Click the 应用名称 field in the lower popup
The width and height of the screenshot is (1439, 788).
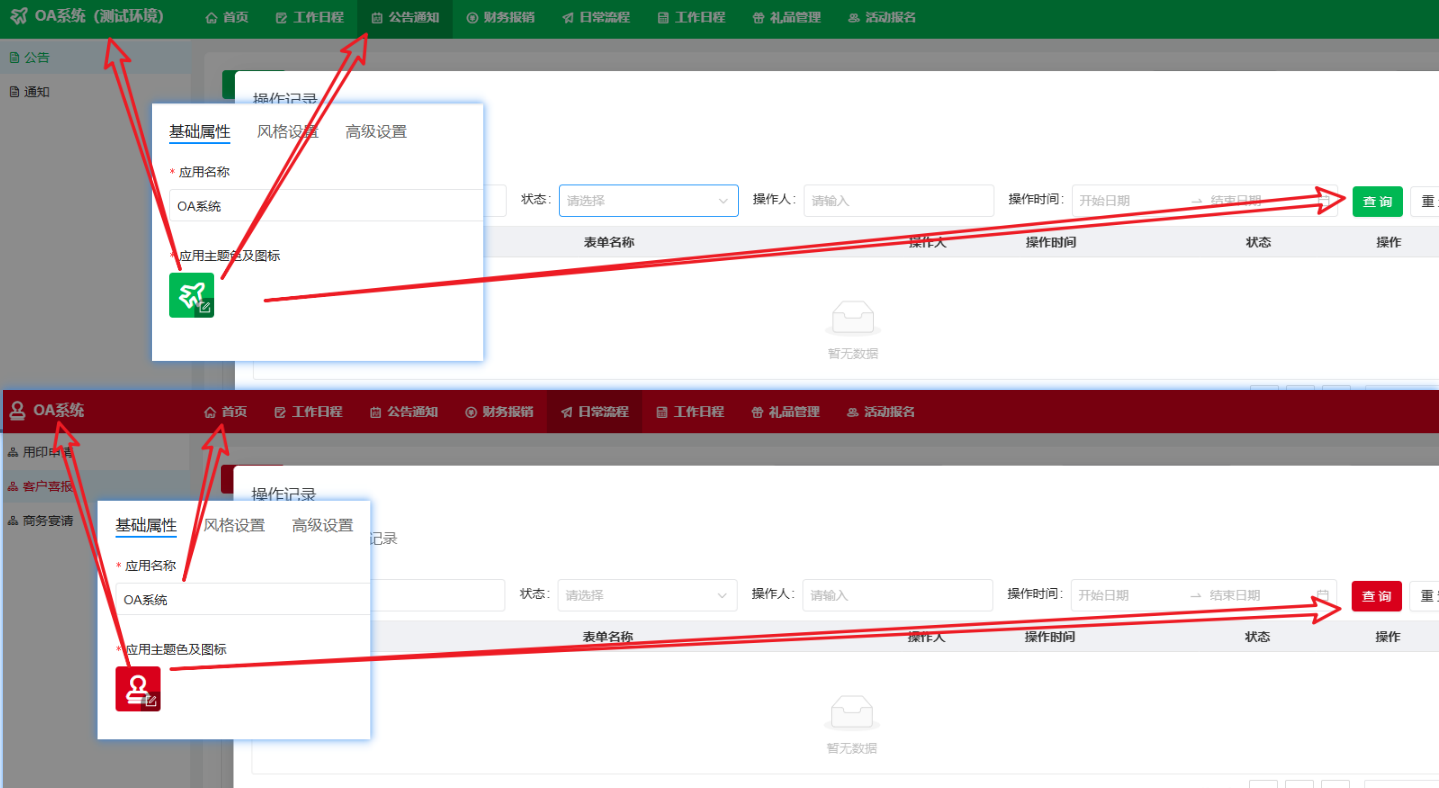point(240,600)
